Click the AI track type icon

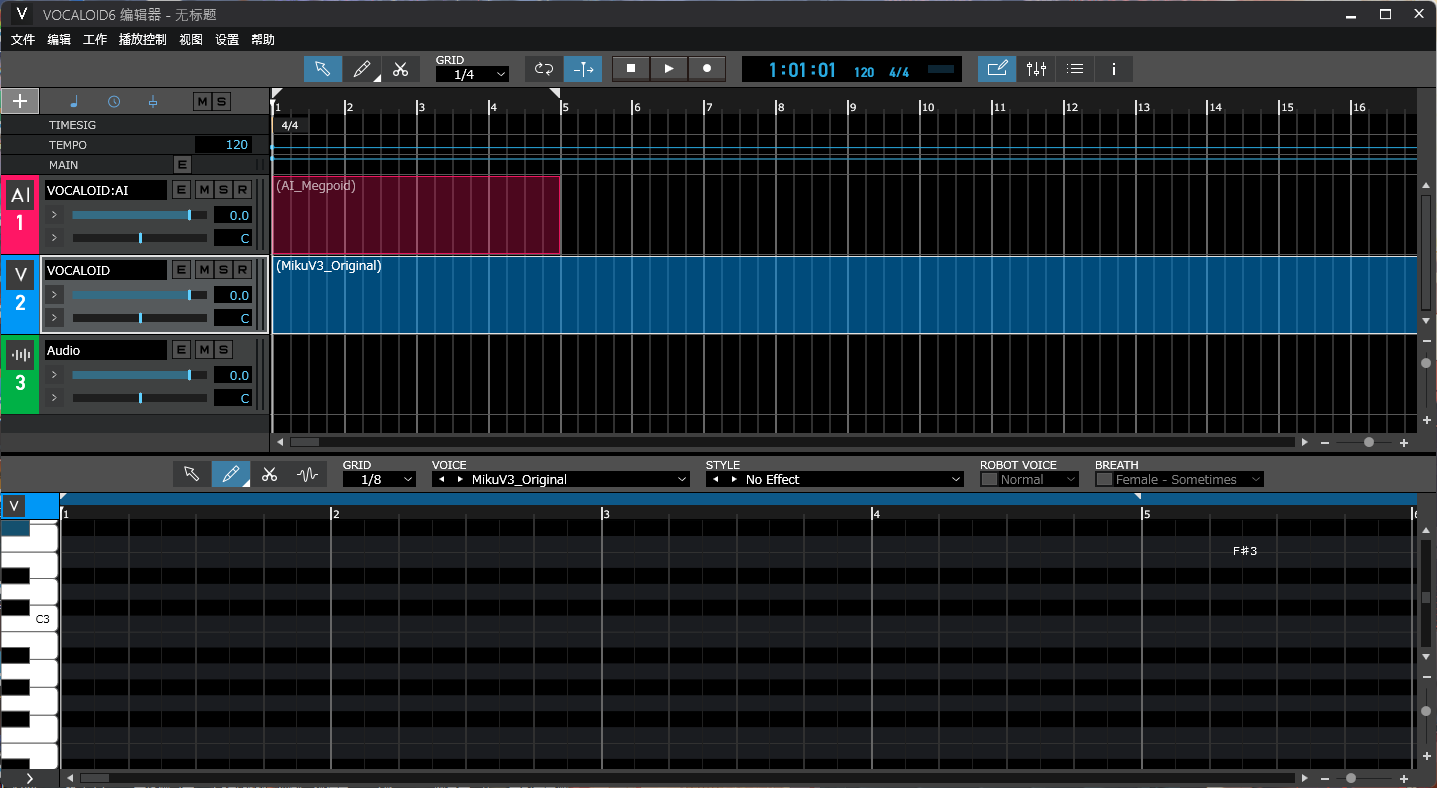click(20, 196)
